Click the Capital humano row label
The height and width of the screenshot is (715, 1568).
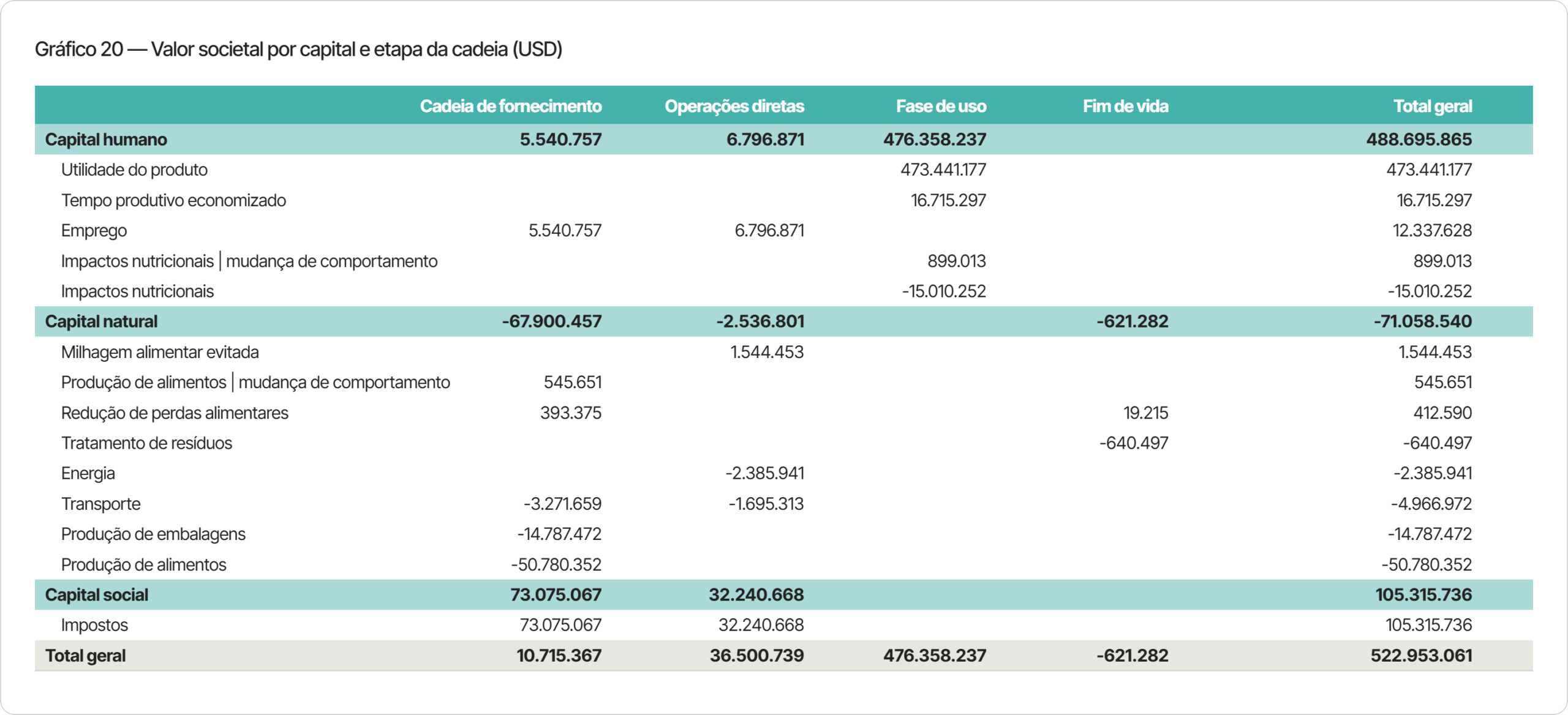(x=106, y=140)
